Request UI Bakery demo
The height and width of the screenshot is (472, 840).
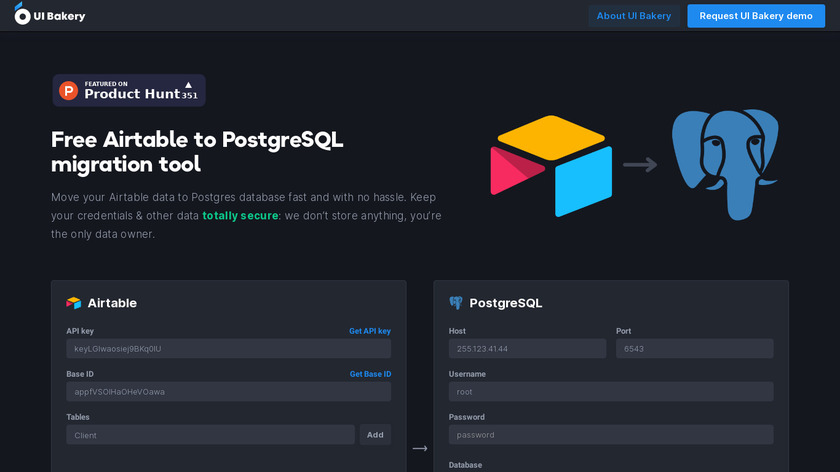click(756, 16)
